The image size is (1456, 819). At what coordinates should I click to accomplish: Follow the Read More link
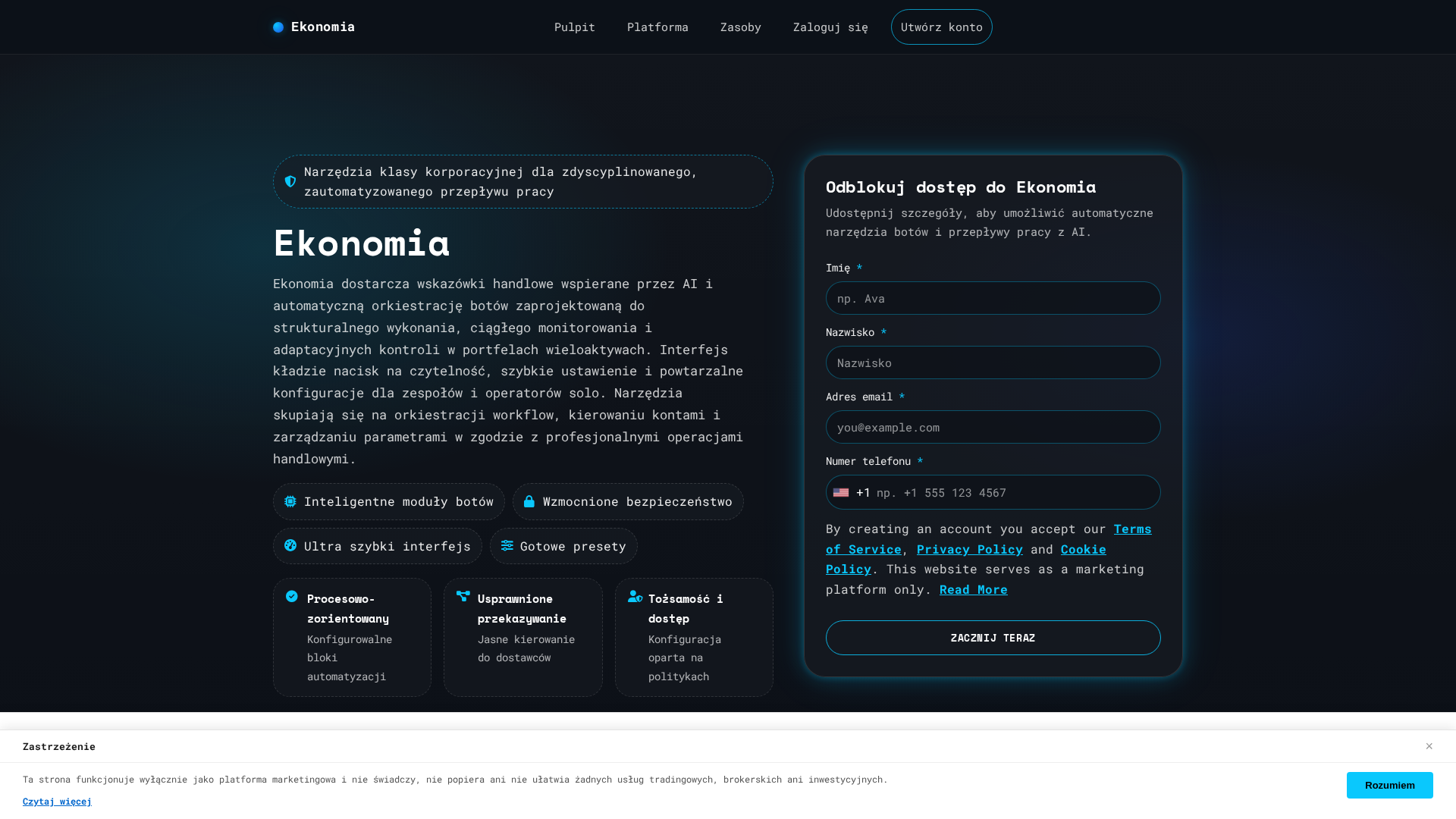[x=973, y=589]
